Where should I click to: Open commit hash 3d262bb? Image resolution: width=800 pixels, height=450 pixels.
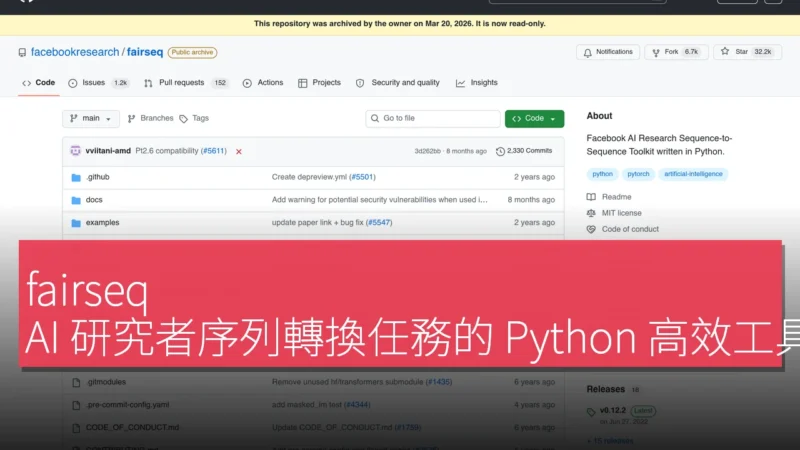tap(428, 151)
